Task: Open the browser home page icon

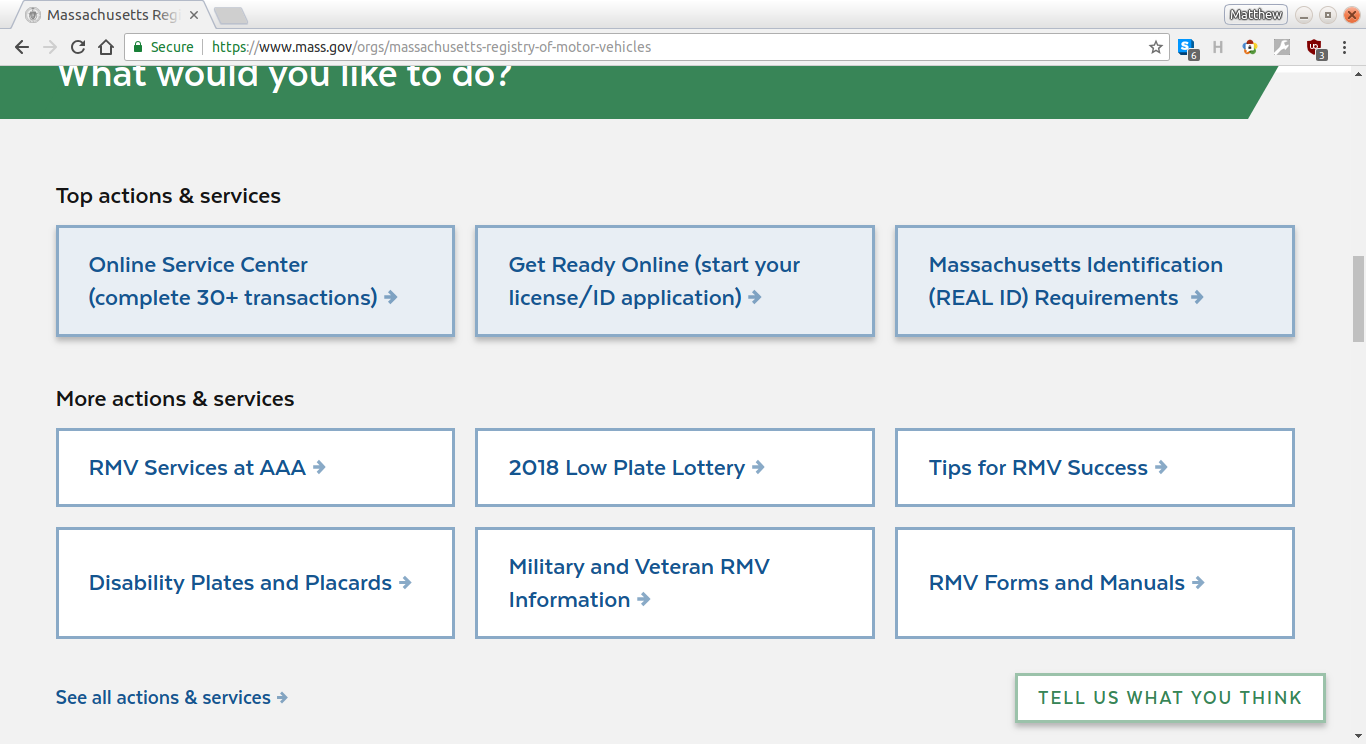Action: 106,47
